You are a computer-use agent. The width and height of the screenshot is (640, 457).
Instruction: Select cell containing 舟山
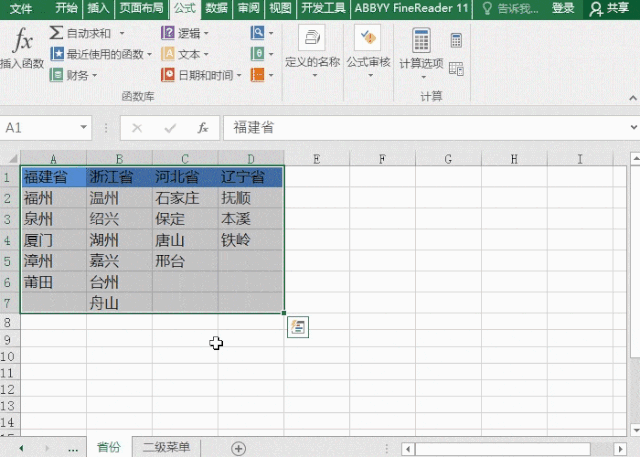(x=120, y=303)
